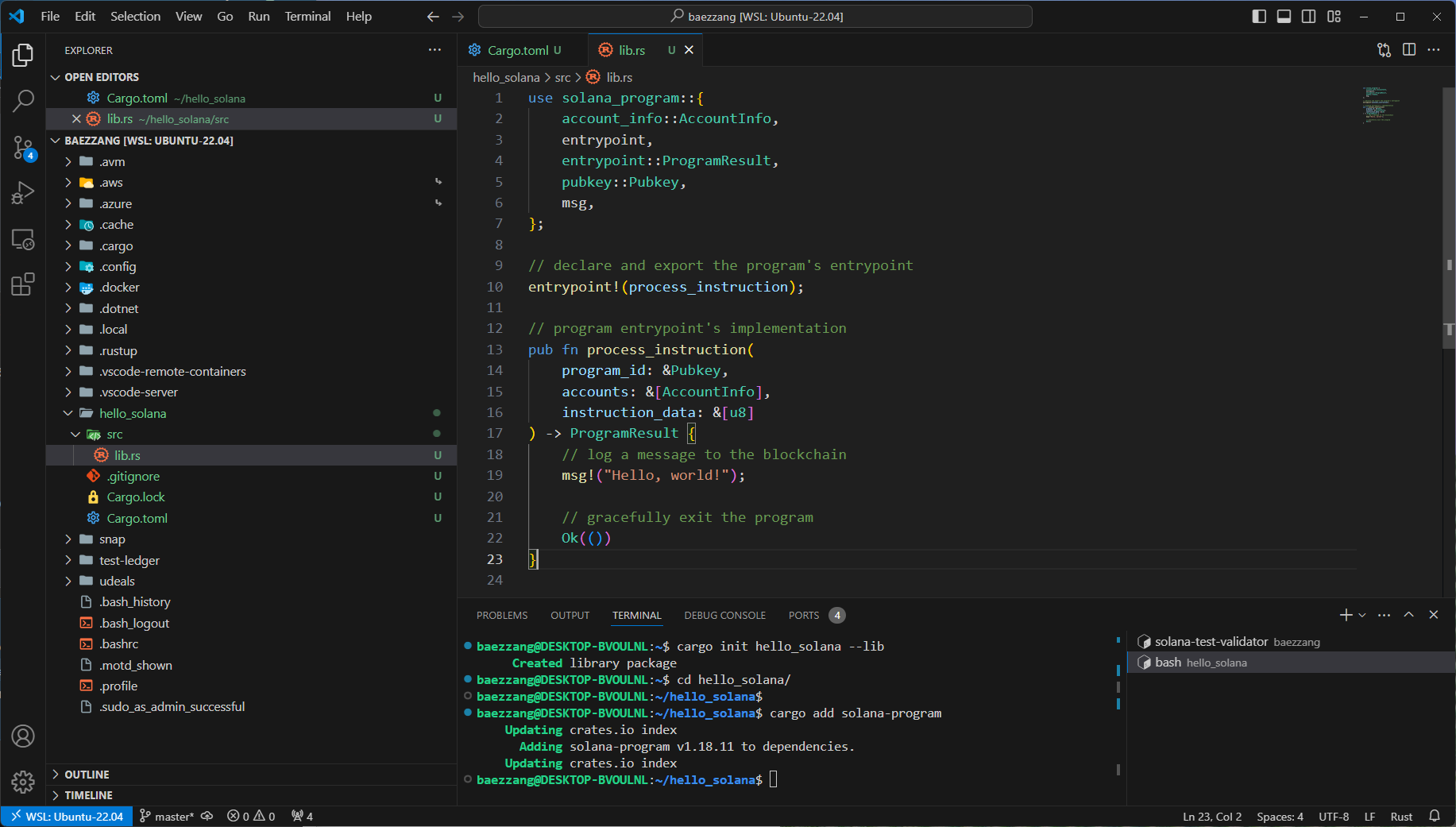Click the command center search box
Viewport: 1456px width, 827px height.
pos(755,17)
